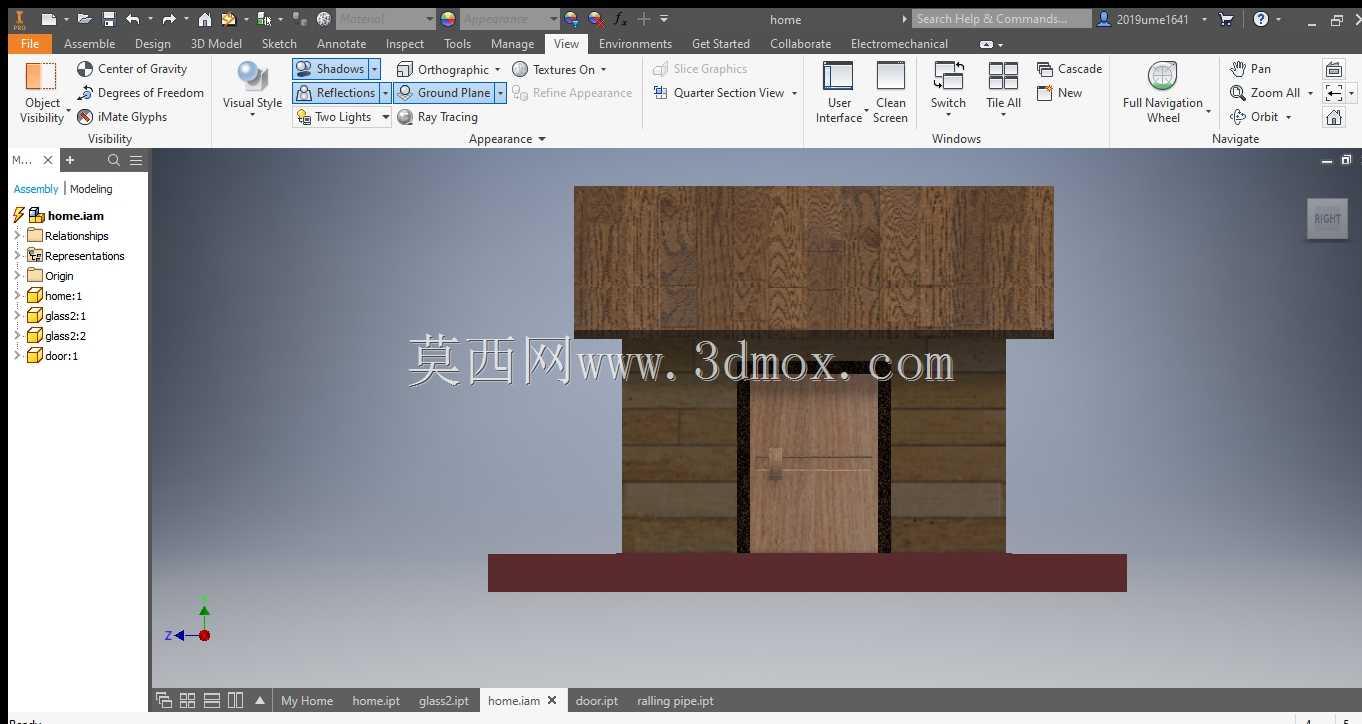Toggle Ground Plane display
1362x724 pixels.
[443, 93]
